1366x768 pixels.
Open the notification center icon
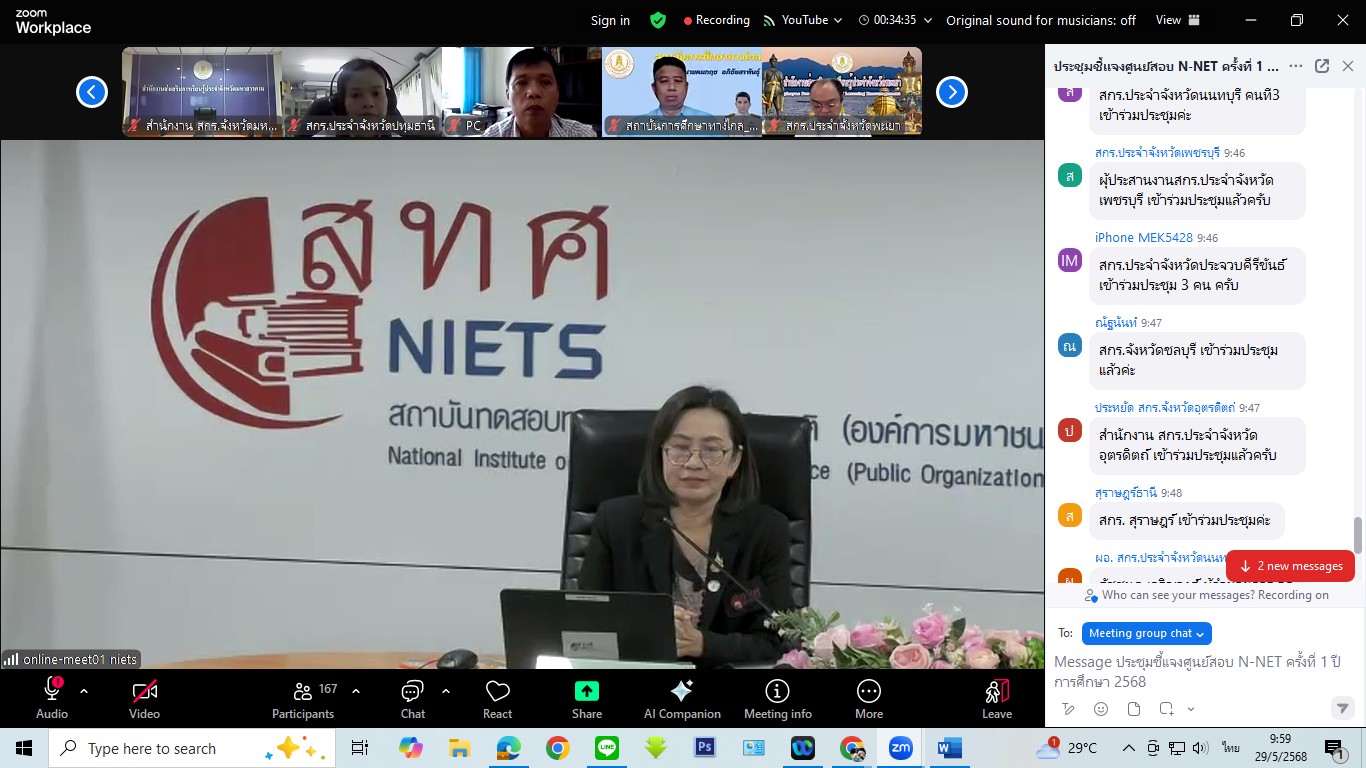tap(1334, 749)
